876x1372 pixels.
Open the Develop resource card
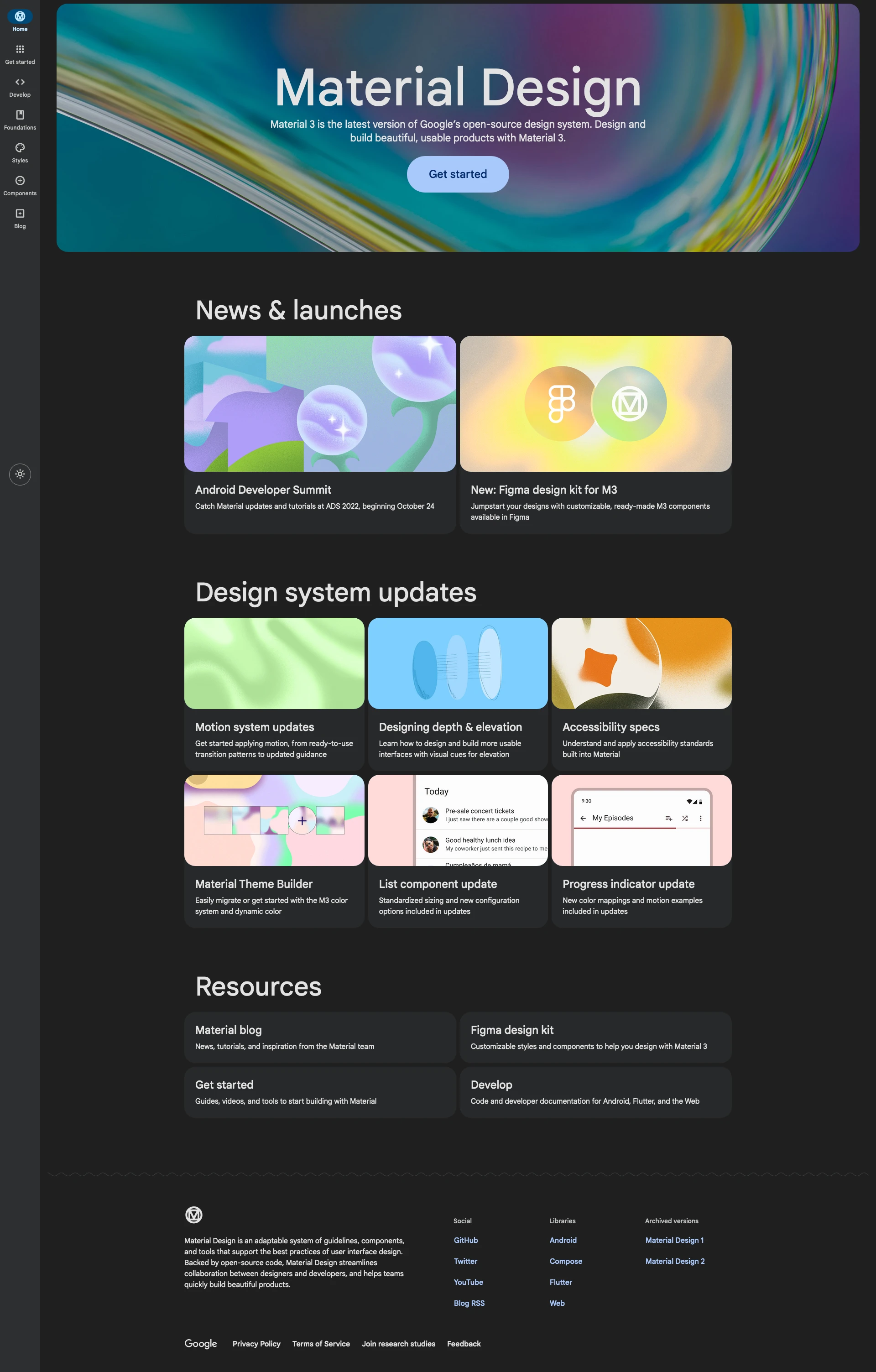[x=595, y=1092]
